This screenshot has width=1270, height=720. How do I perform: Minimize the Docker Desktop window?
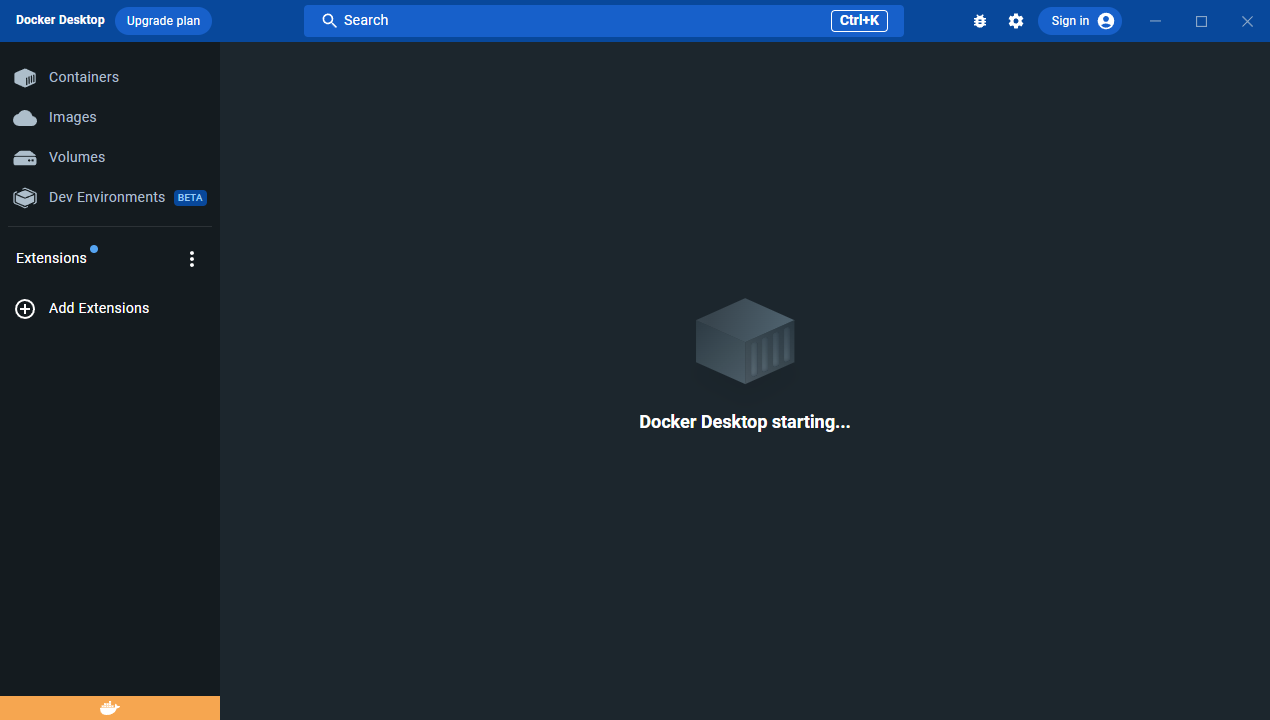coord(1156,21)
